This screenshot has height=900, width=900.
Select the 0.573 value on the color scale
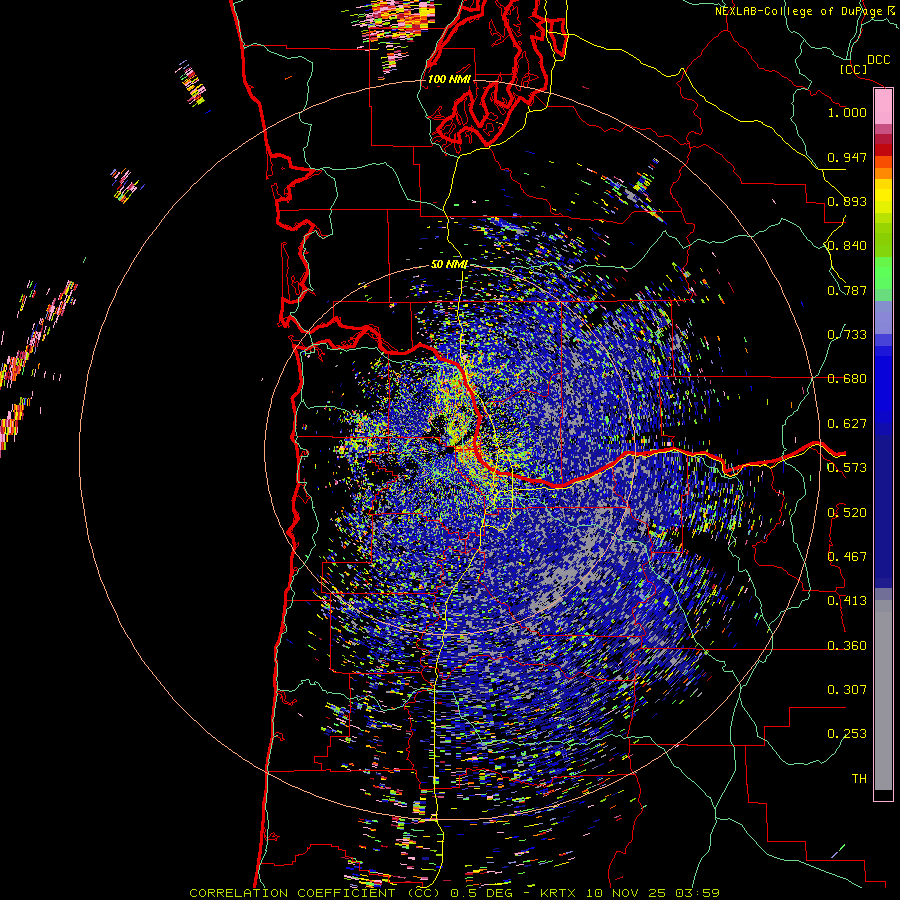tap(847, 468)
